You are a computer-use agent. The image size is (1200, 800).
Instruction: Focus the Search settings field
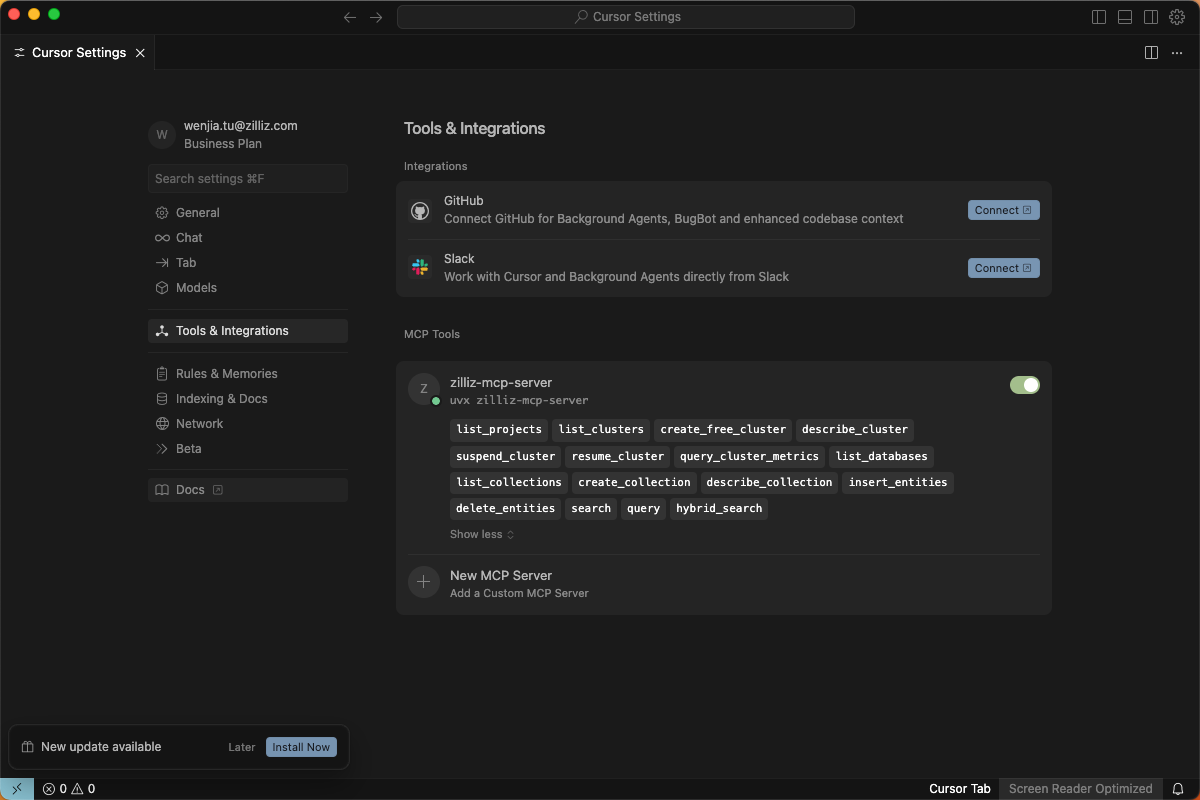point(247,179)
